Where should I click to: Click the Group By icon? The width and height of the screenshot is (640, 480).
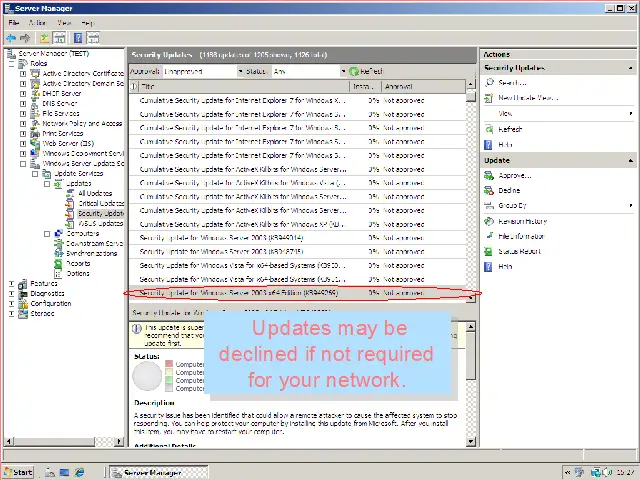tap(489, 205)
